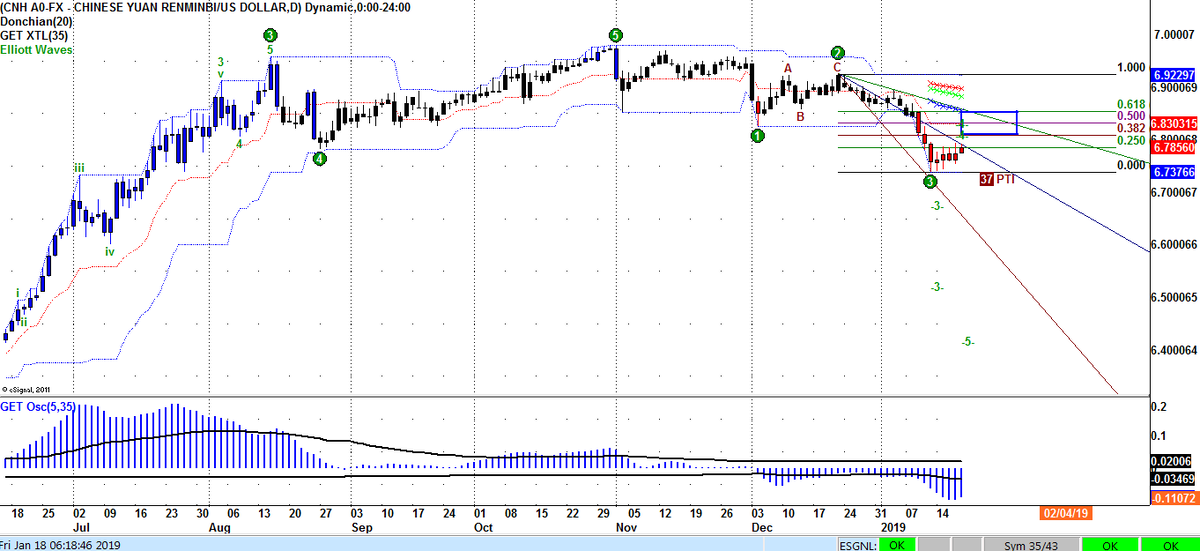Viewport: 1200px width, 551px height.
Task: Click the oscillator value tag -0.03469
Action: point(1172,479)
